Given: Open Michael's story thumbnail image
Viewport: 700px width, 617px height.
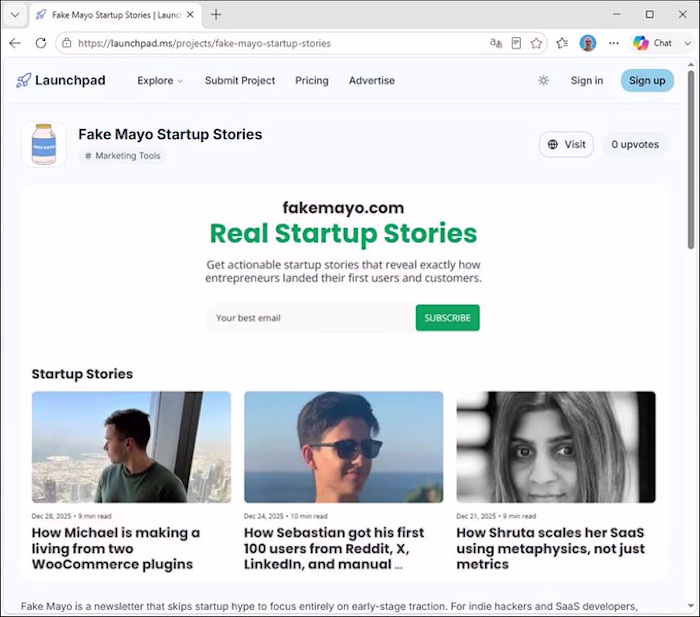Looking at the screenshot, I should point(131,447).
